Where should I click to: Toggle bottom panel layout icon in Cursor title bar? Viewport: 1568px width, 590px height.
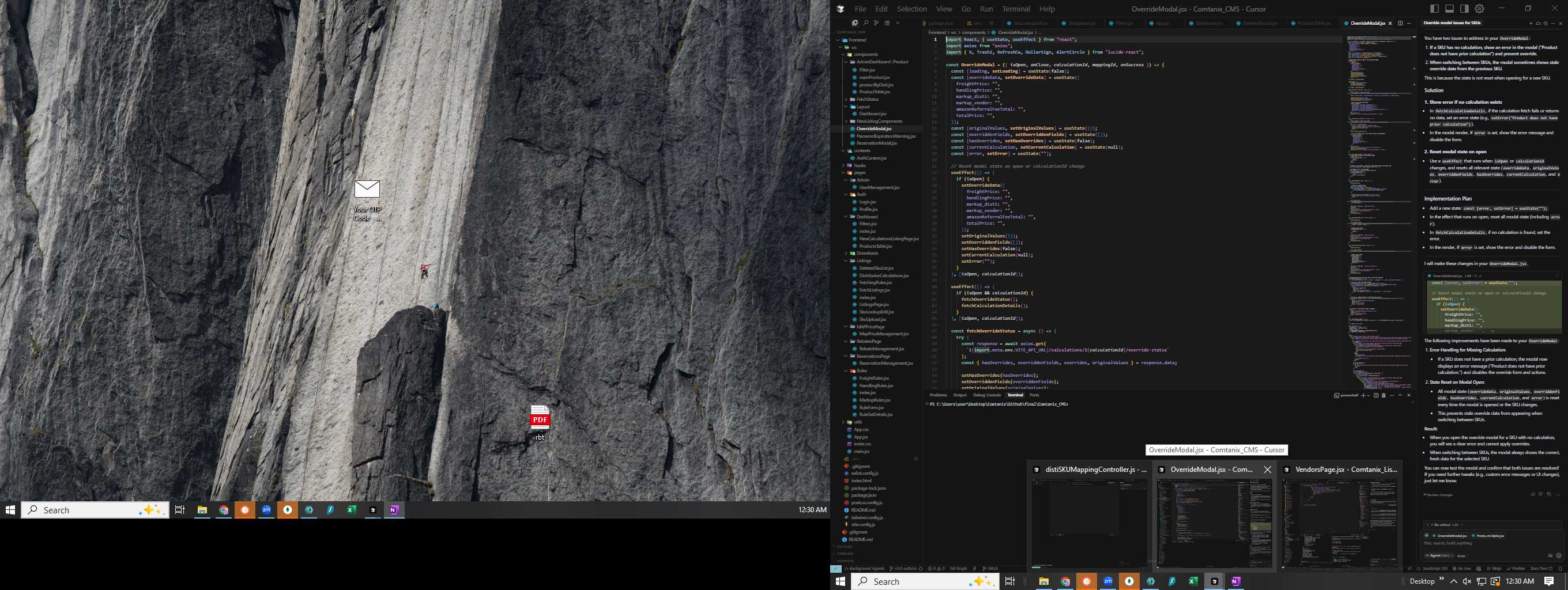point(1449,9)
